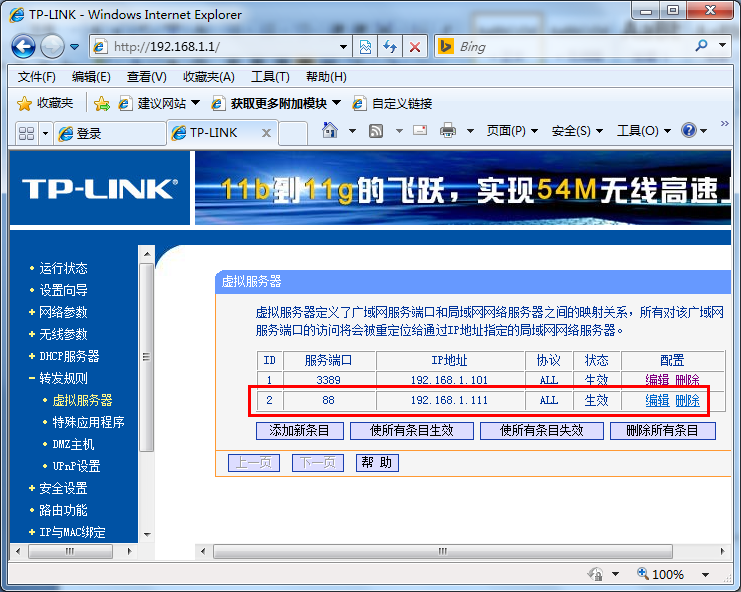Click the Bing search magnifier icon
Viewport: 741px width, 592px height.
pos(701,46)
